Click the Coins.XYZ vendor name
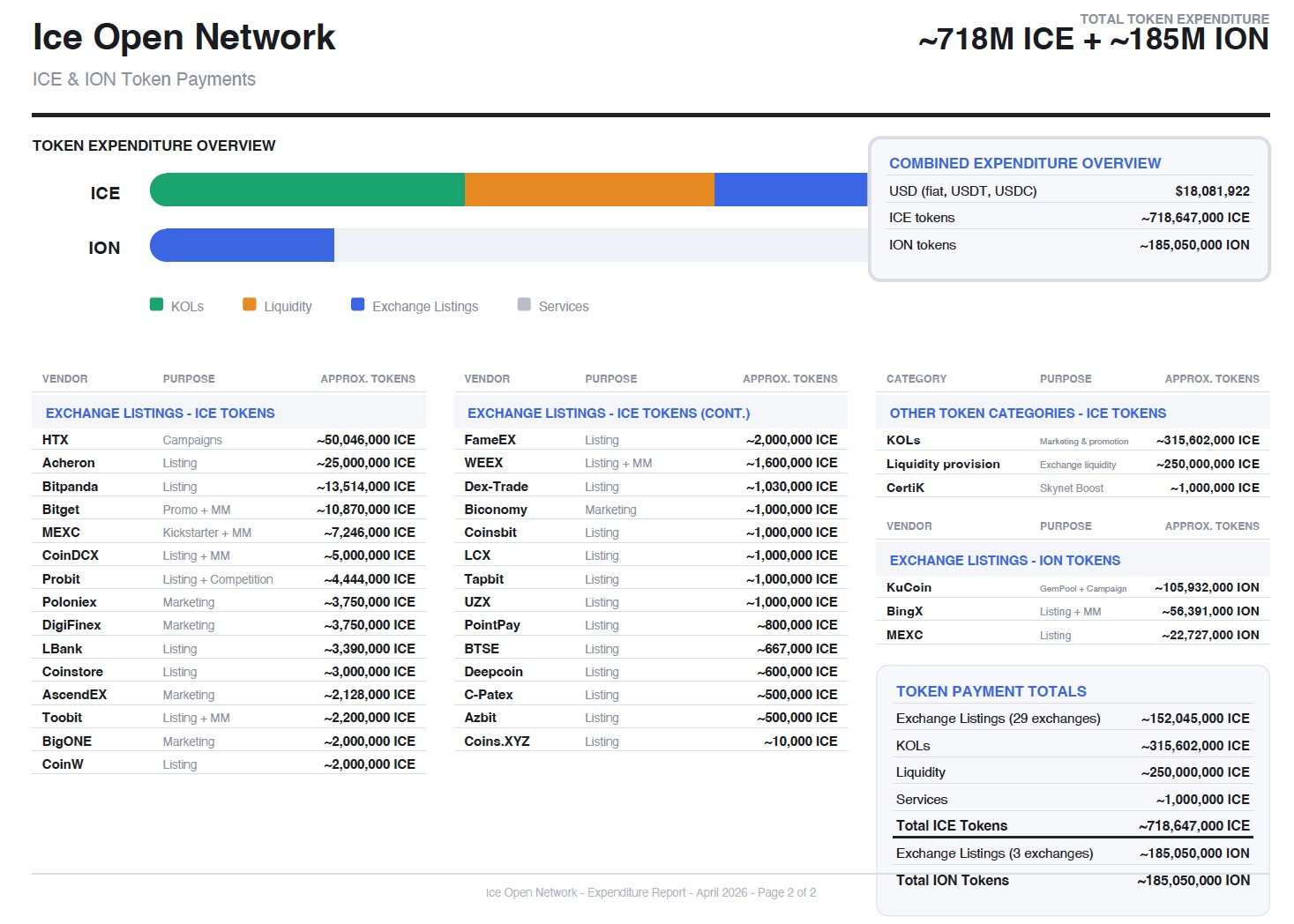This screenshot has height=924, width=1294. pyautogui.click(x=497, y=741)
